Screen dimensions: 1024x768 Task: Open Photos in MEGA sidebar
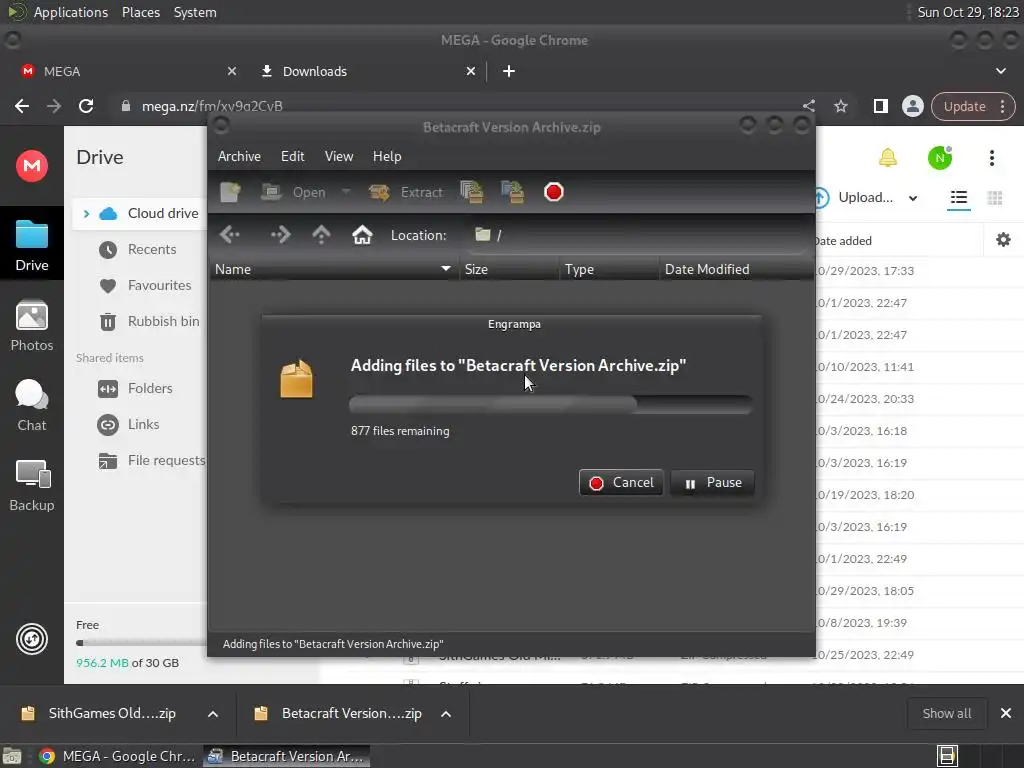[x=32, y=326]
